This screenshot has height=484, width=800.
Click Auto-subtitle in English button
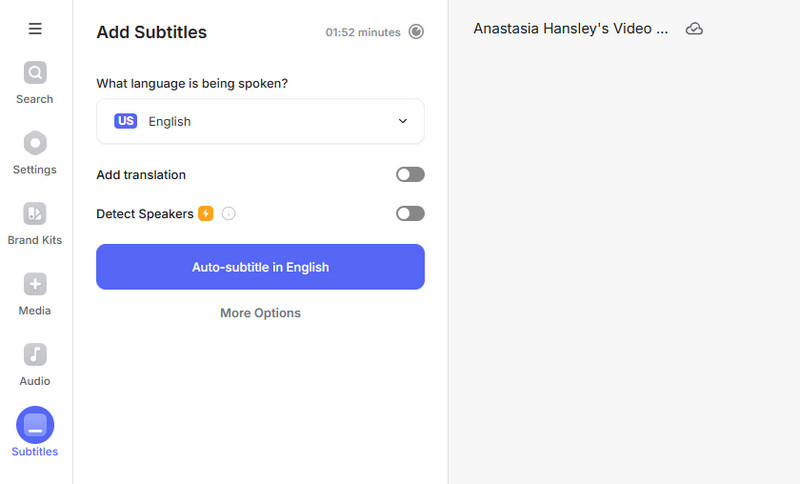260,267
